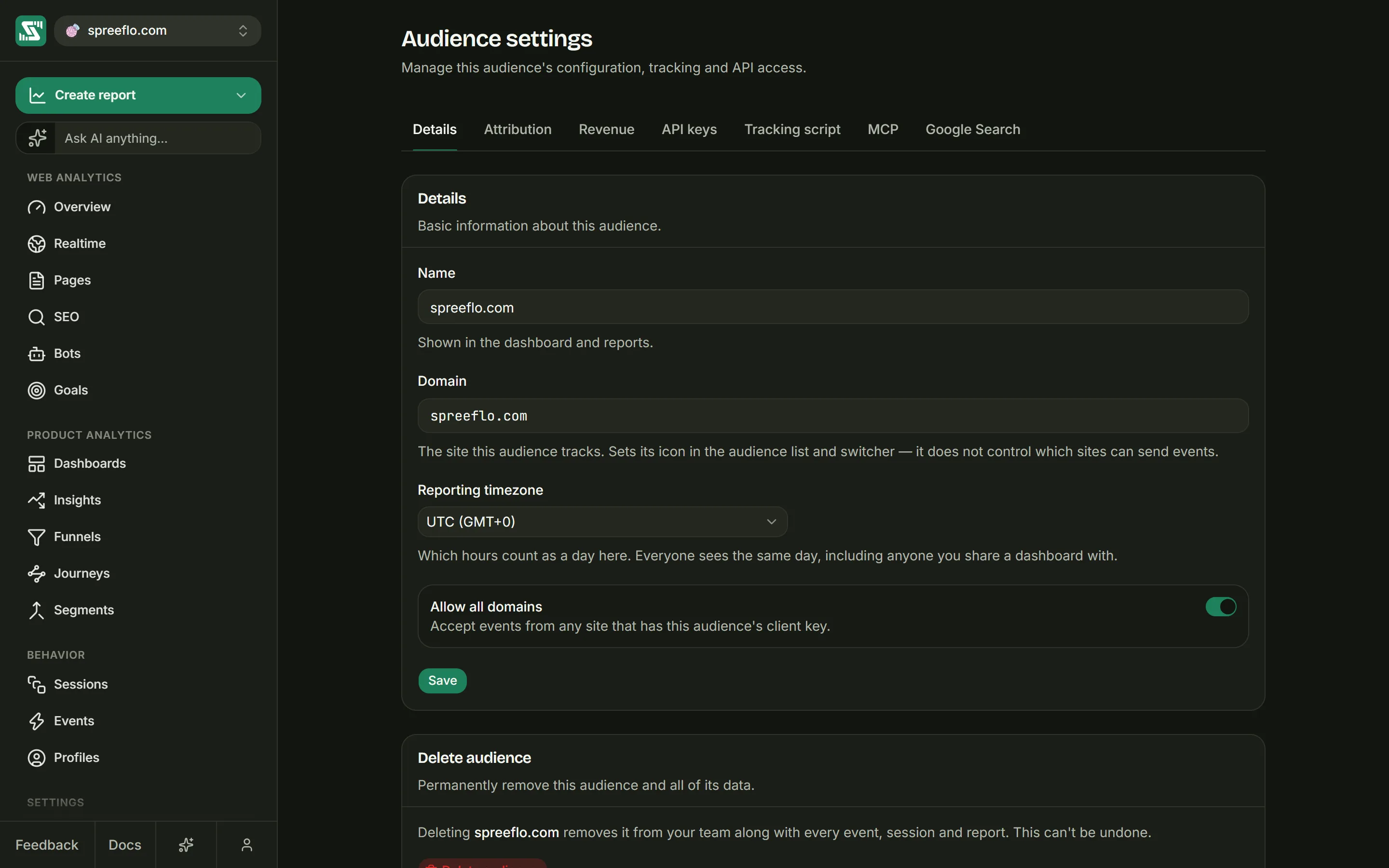The image size is (1389, 868).
Task: Click the Name input field
Action: coord(833,307)
